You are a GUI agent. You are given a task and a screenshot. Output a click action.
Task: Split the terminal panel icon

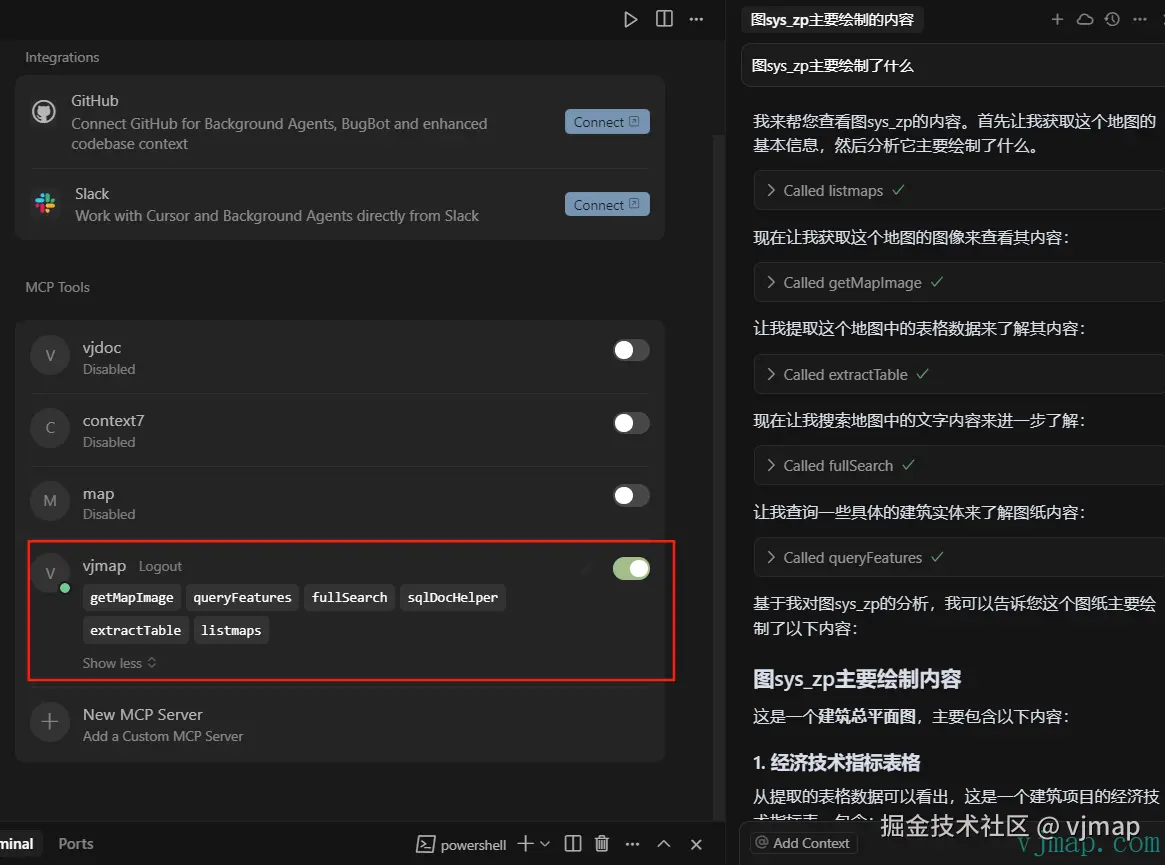tap(573, 843)
